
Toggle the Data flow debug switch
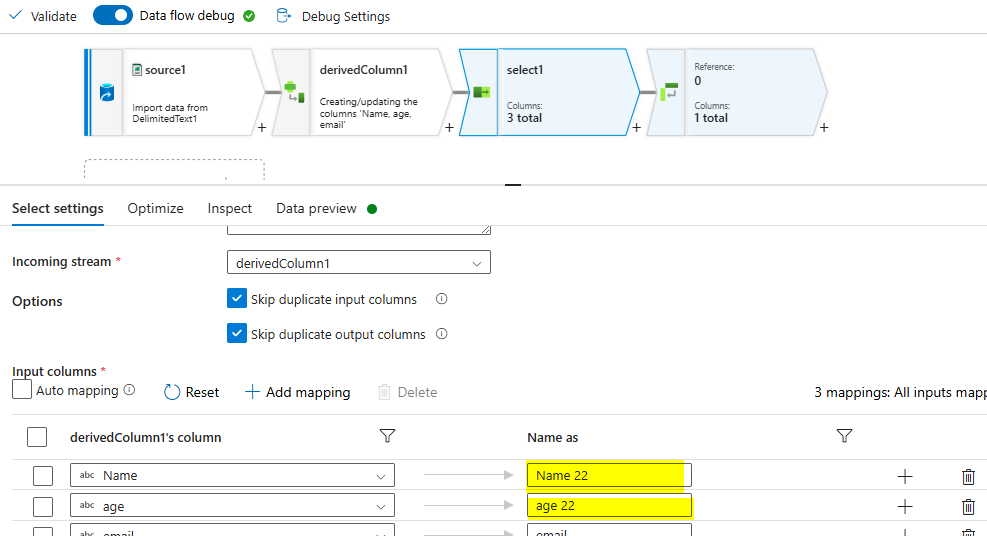click(x=113, y=15)
